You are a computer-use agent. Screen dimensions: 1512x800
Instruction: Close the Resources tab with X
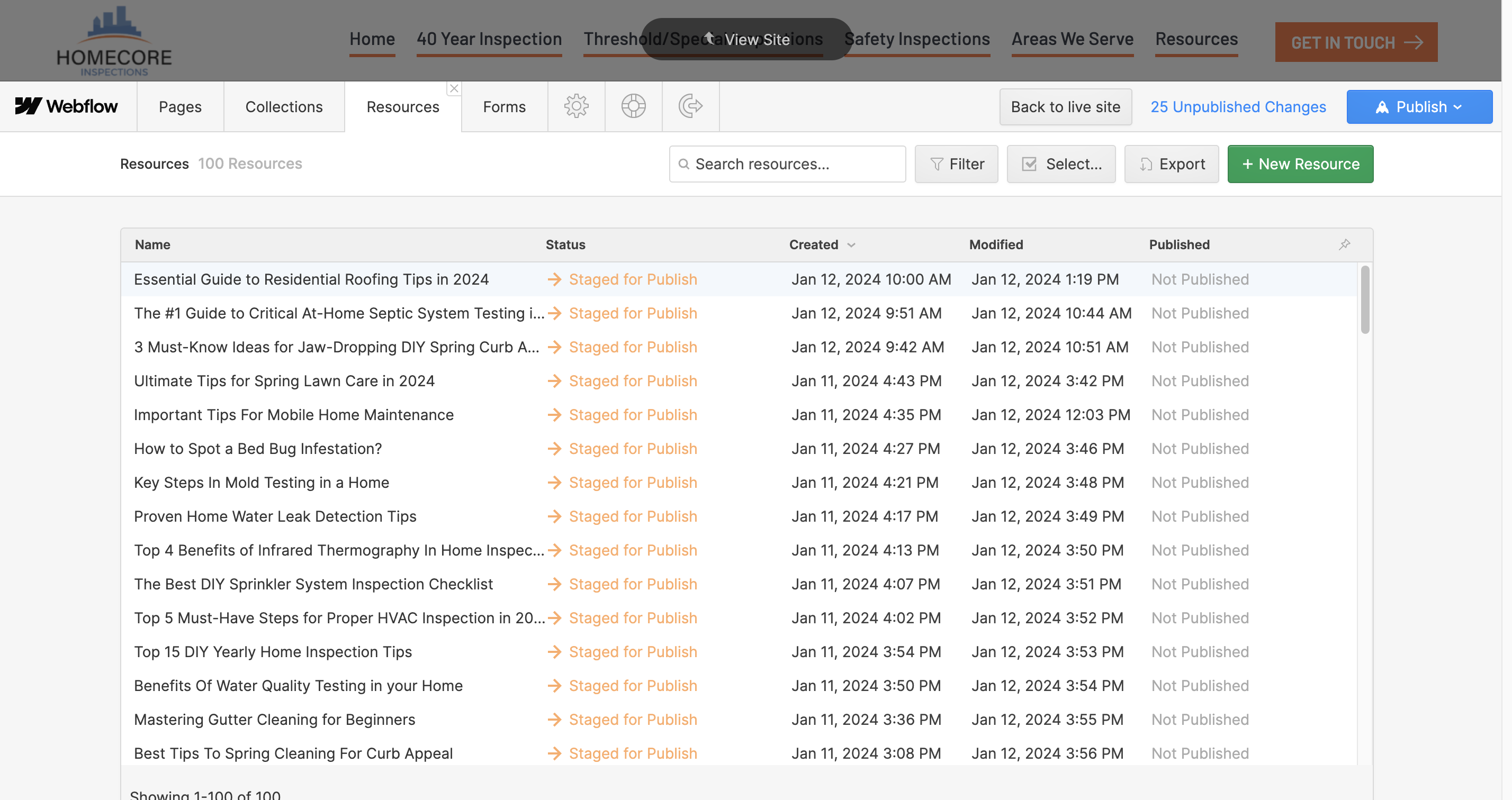tap(454, 88)
